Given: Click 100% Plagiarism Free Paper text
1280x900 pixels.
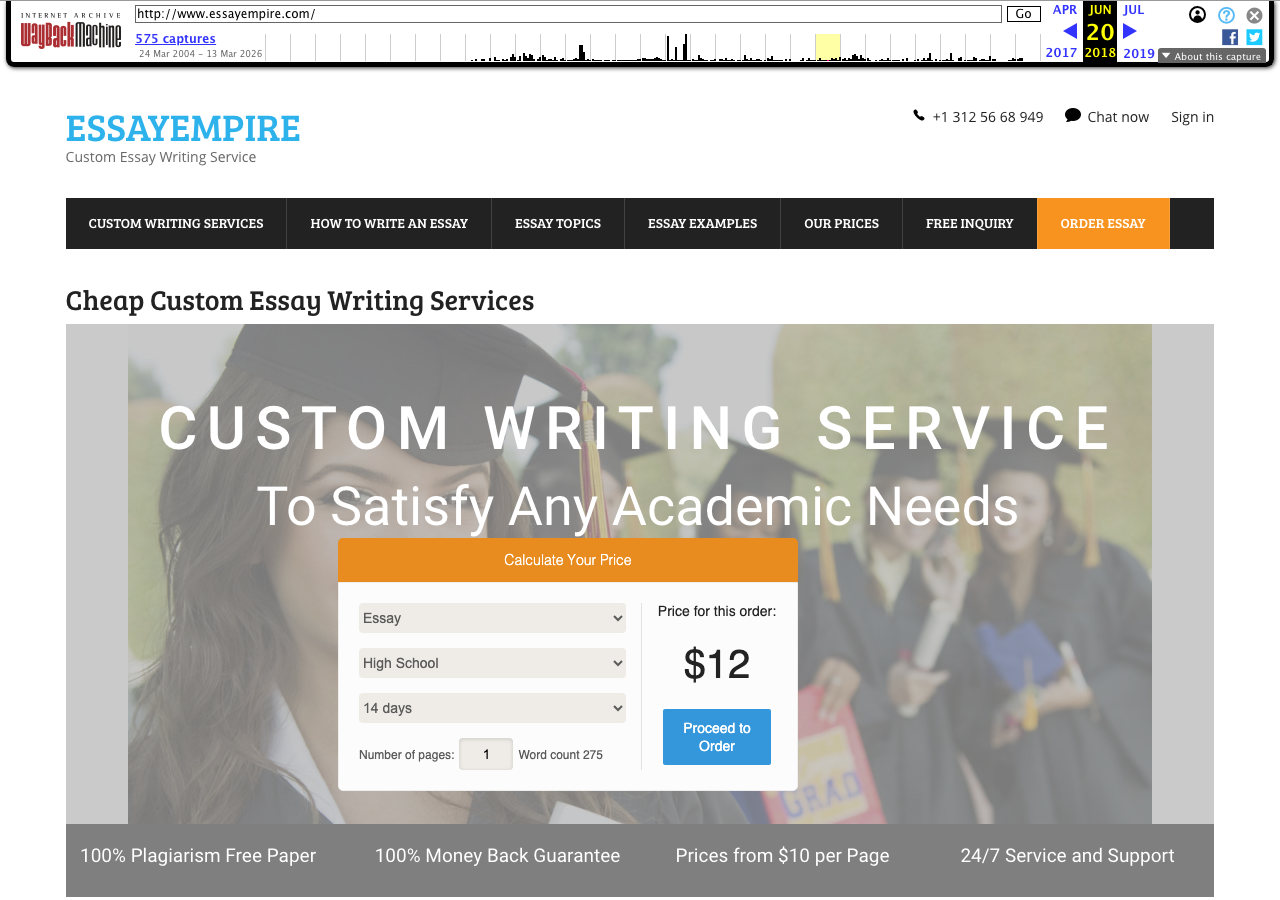Looking at the screenshot, I should tap(198, 856).
